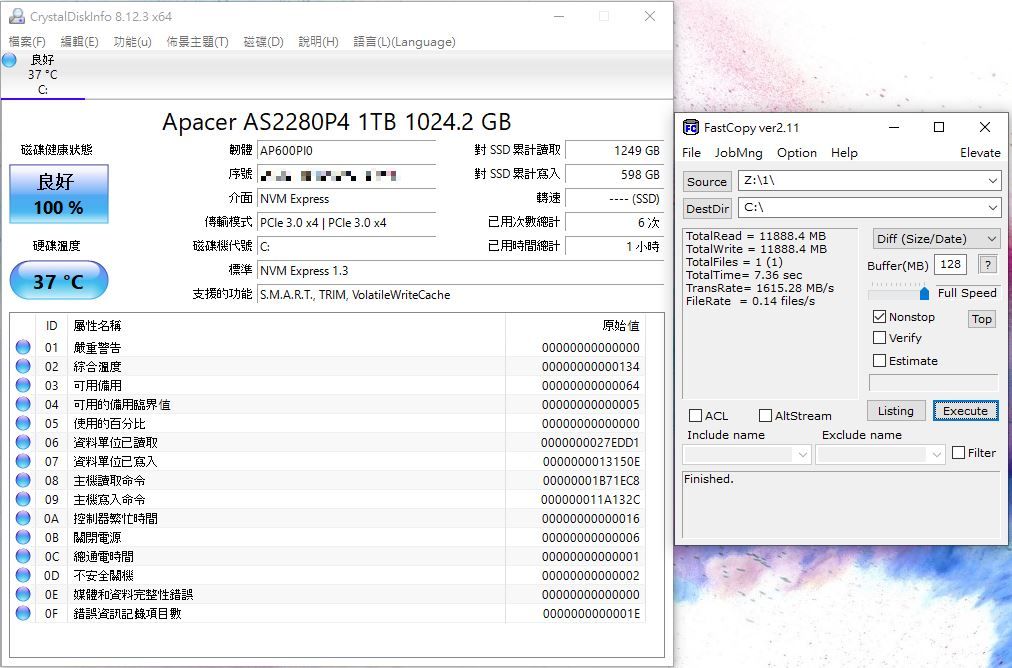Image resolution: width=1012 pixels, height=668 pixels.
Task: Open FastCopy File menu
Action: coord(691,153)
